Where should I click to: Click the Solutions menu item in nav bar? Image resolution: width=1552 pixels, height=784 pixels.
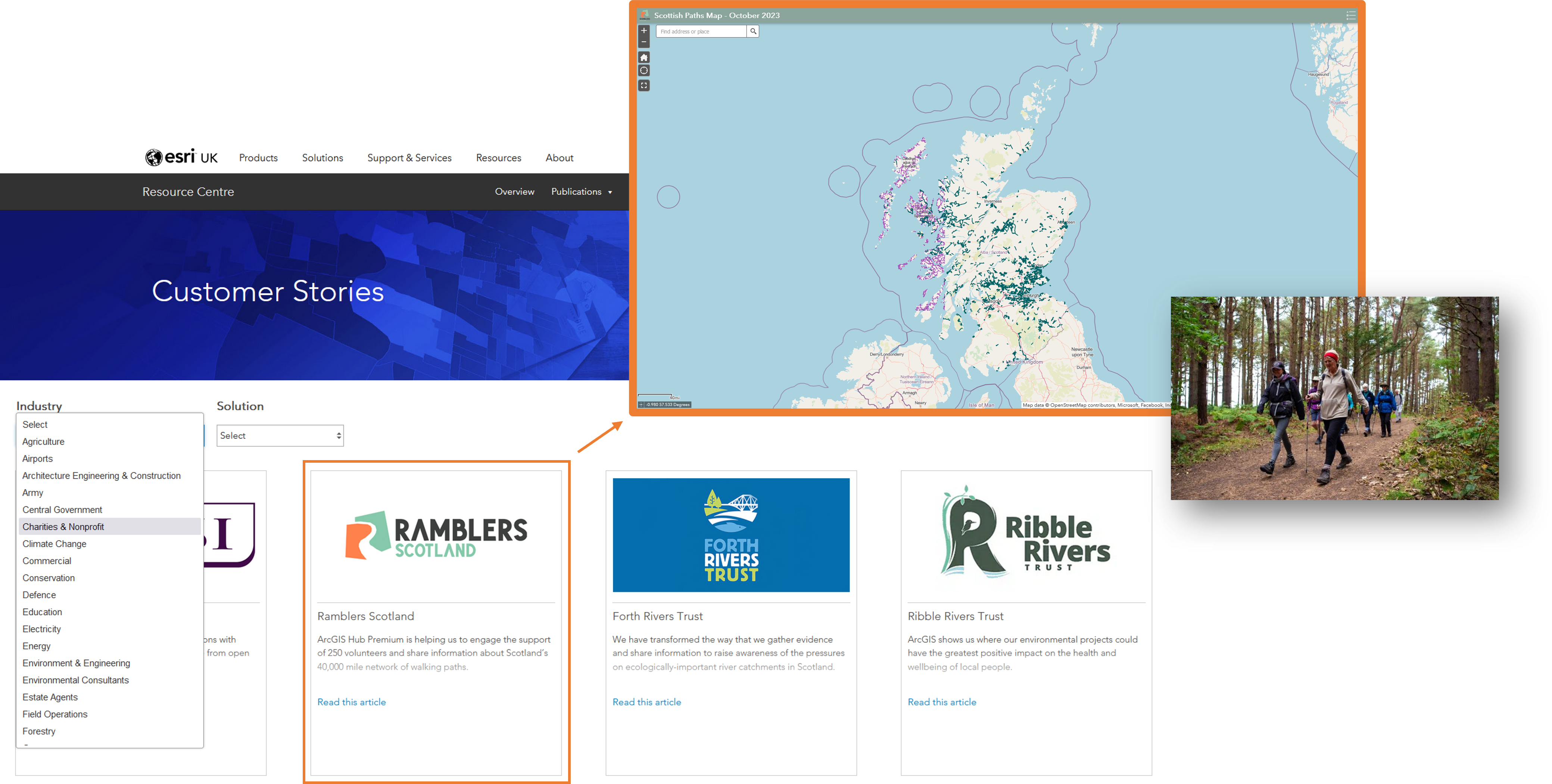[323, 157]
